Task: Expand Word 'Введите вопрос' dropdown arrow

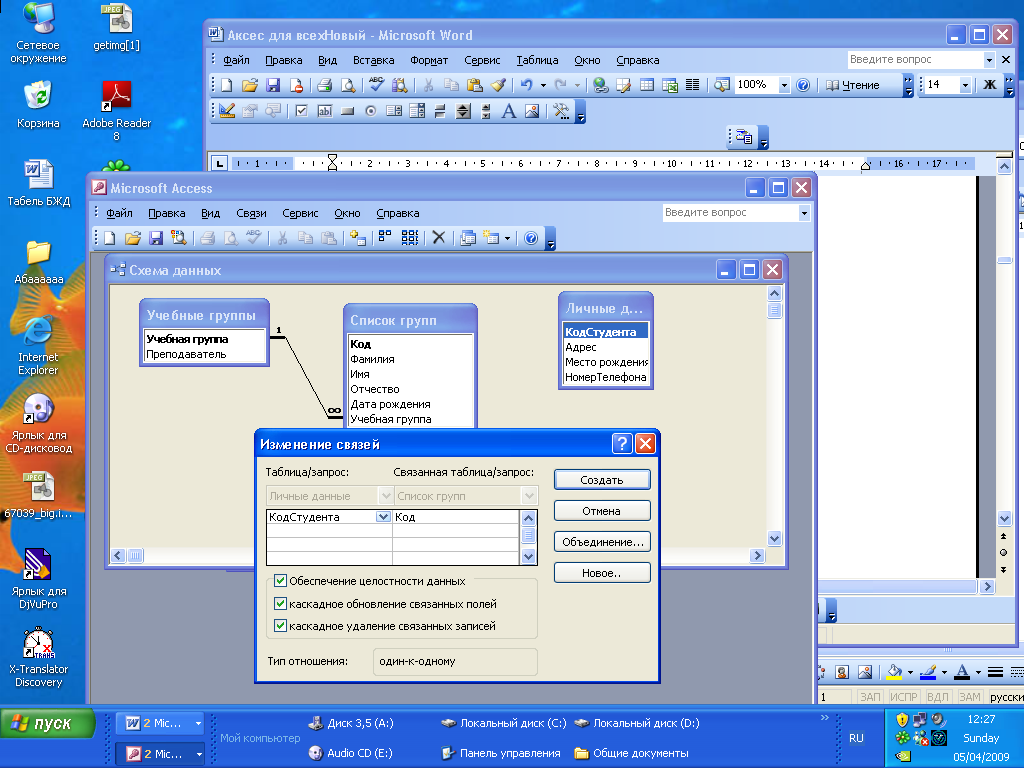Action: (989, 59)
